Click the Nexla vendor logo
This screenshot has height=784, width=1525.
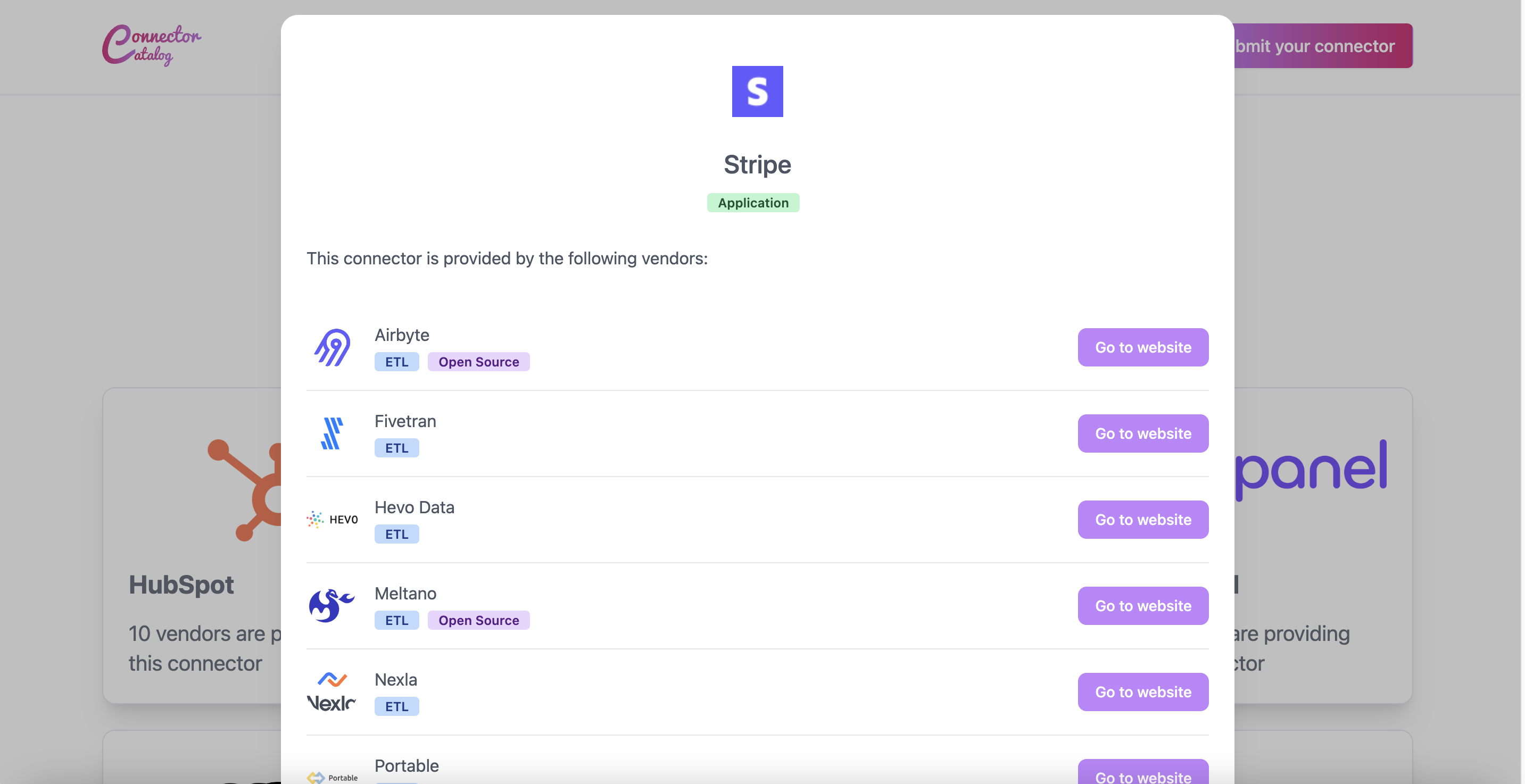[x=331, y=691]
